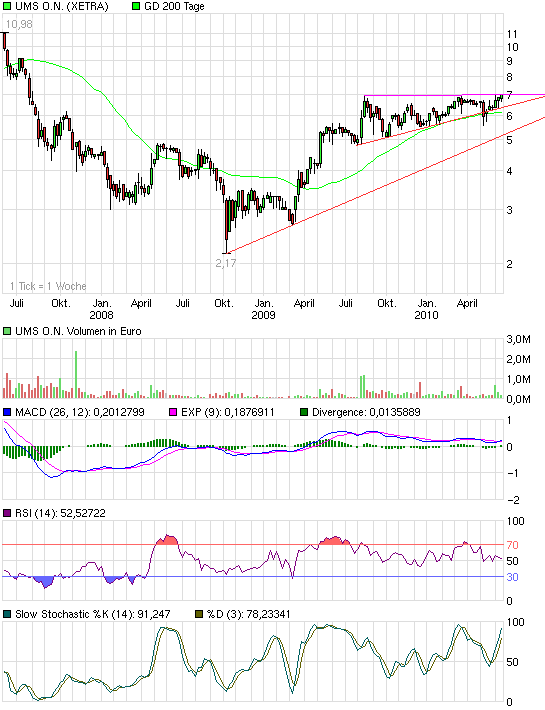The height and width of the screenshot is (710, 545).
Task: Click the tallest green volume bar spike
Action: pyautogui.click(x=76, y=374)
